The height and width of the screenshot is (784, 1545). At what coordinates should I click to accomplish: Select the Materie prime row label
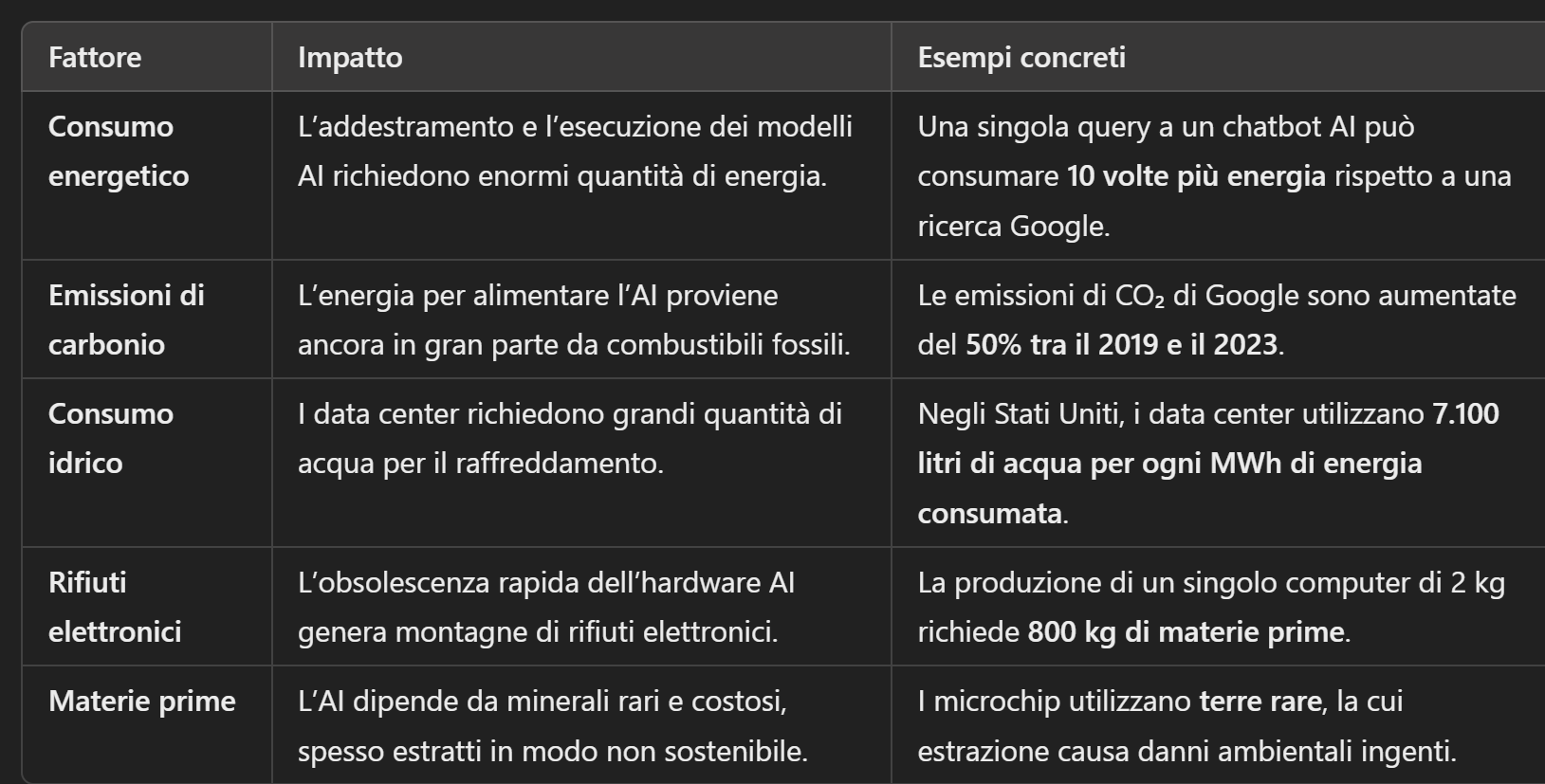coord(141,702)
